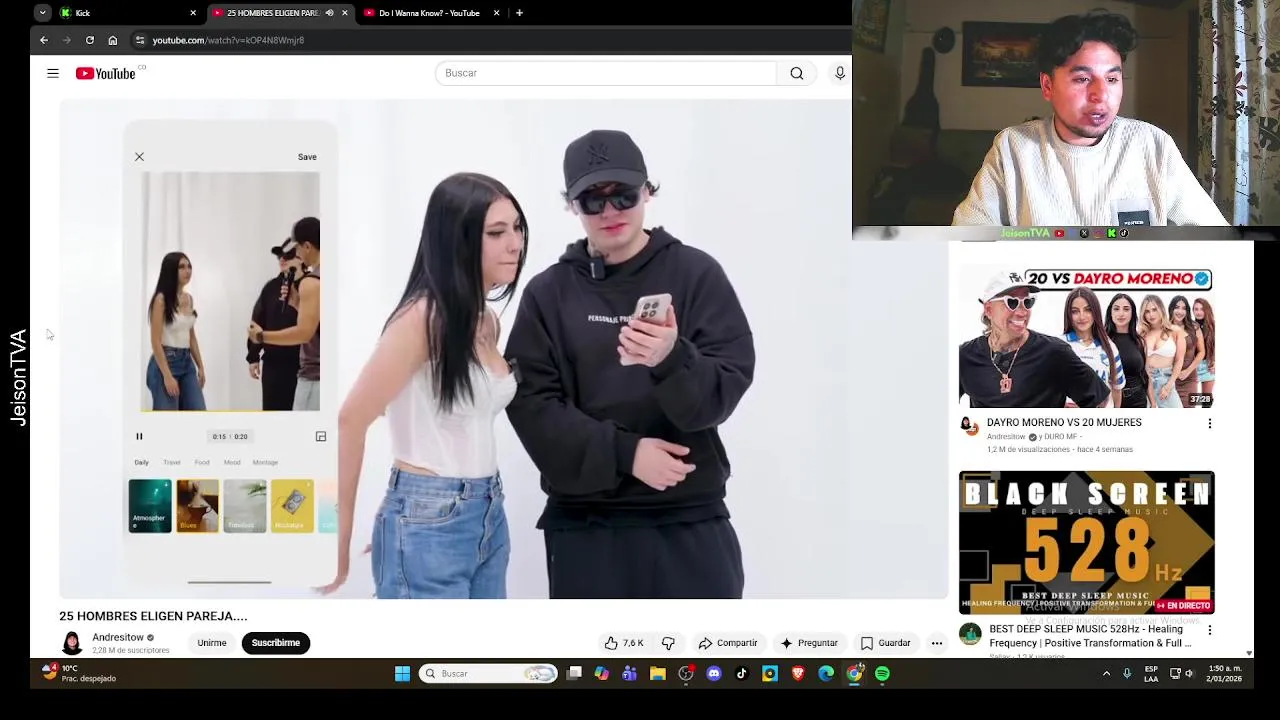This screenshot has height=720, width=1280.
Task: Open the ESP LAA language switcher
Action: pos(1152,673)
